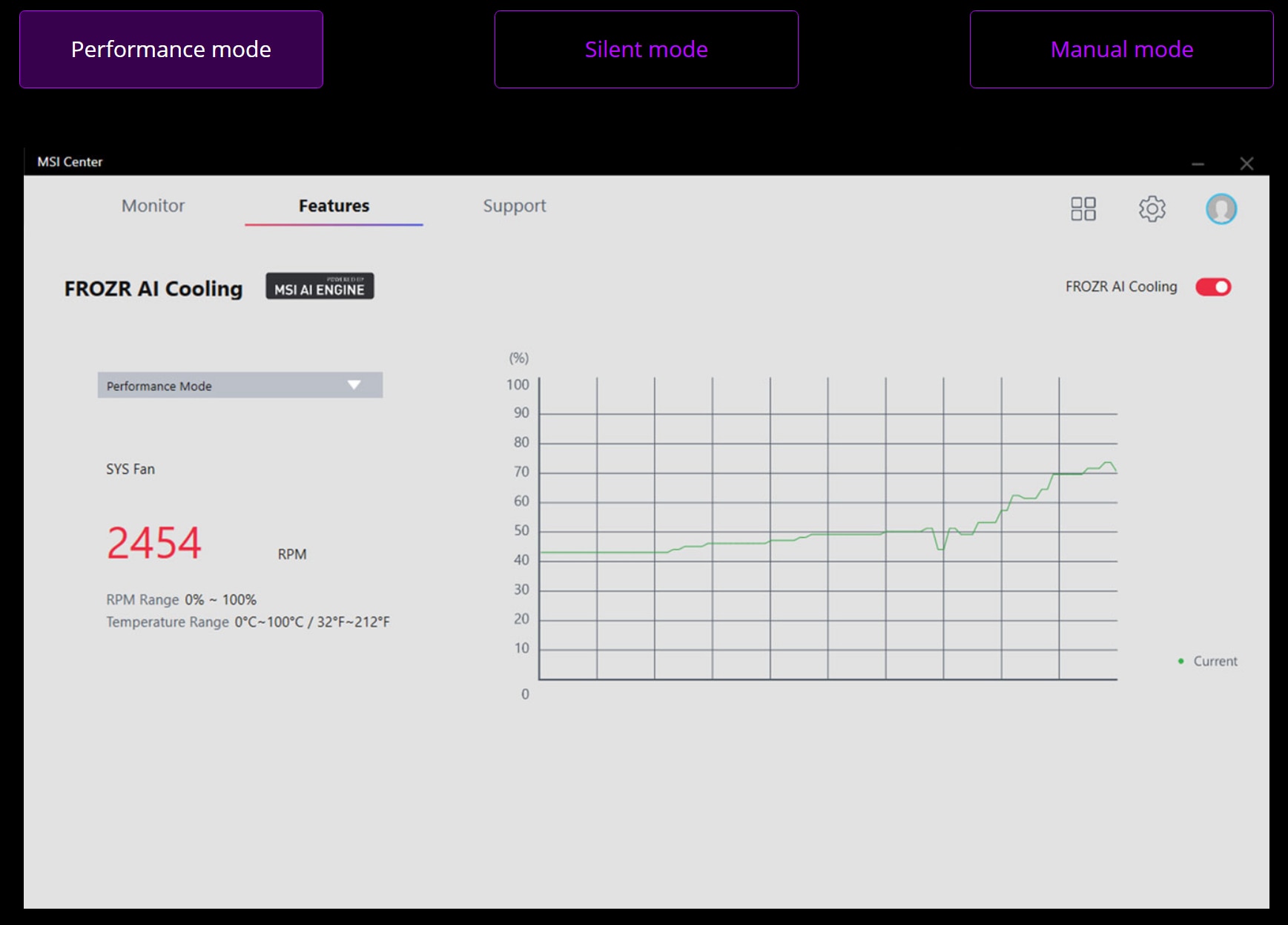Click the Manual mode button
This screenshot has width=1288, height=925.
click(x=1122, y=50)
